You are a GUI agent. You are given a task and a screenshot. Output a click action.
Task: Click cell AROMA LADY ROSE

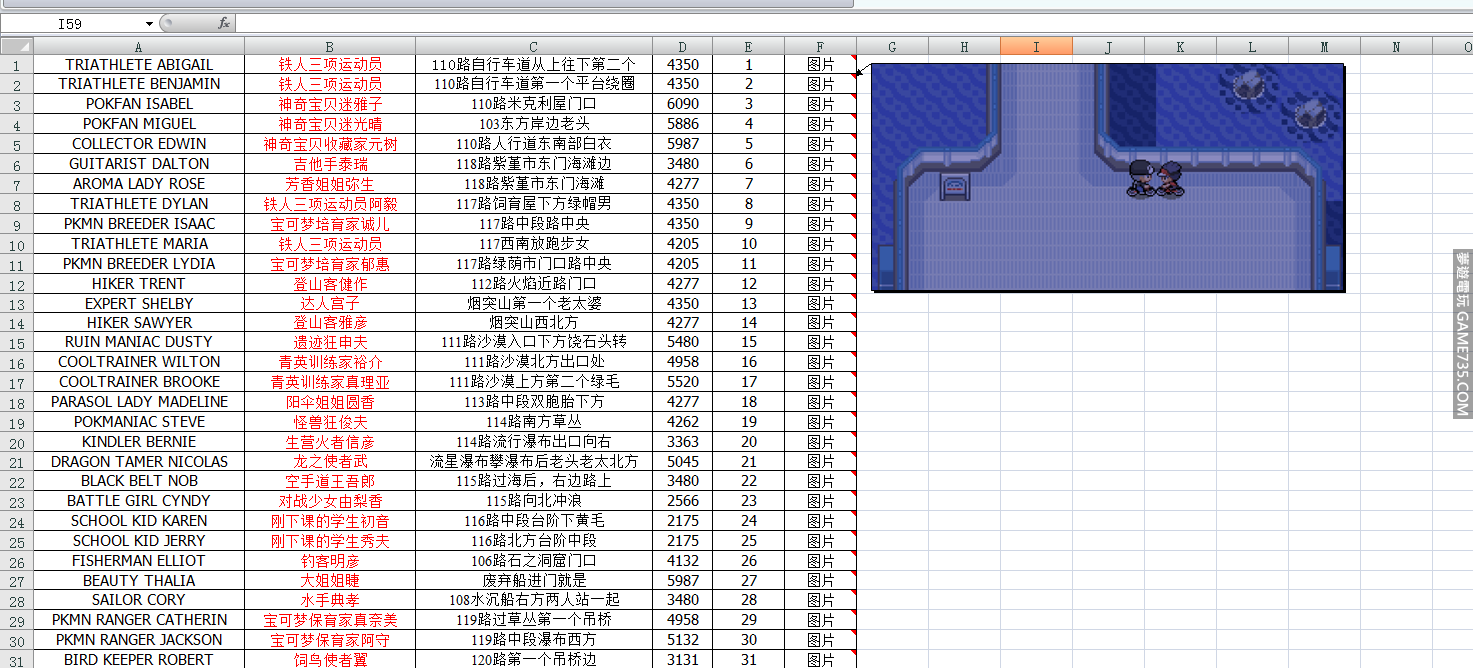[139, 184]
